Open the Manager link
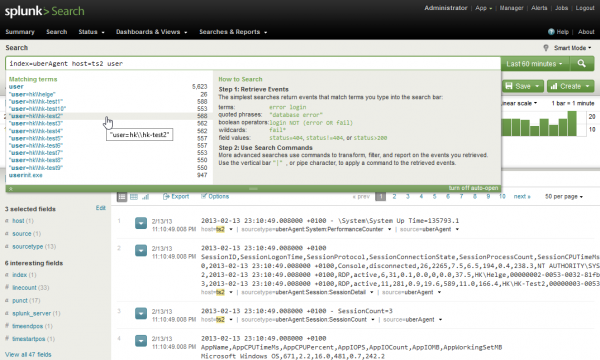Image resolution: width=600 pixels, height=360 pixels. click(x=511, y=8)
